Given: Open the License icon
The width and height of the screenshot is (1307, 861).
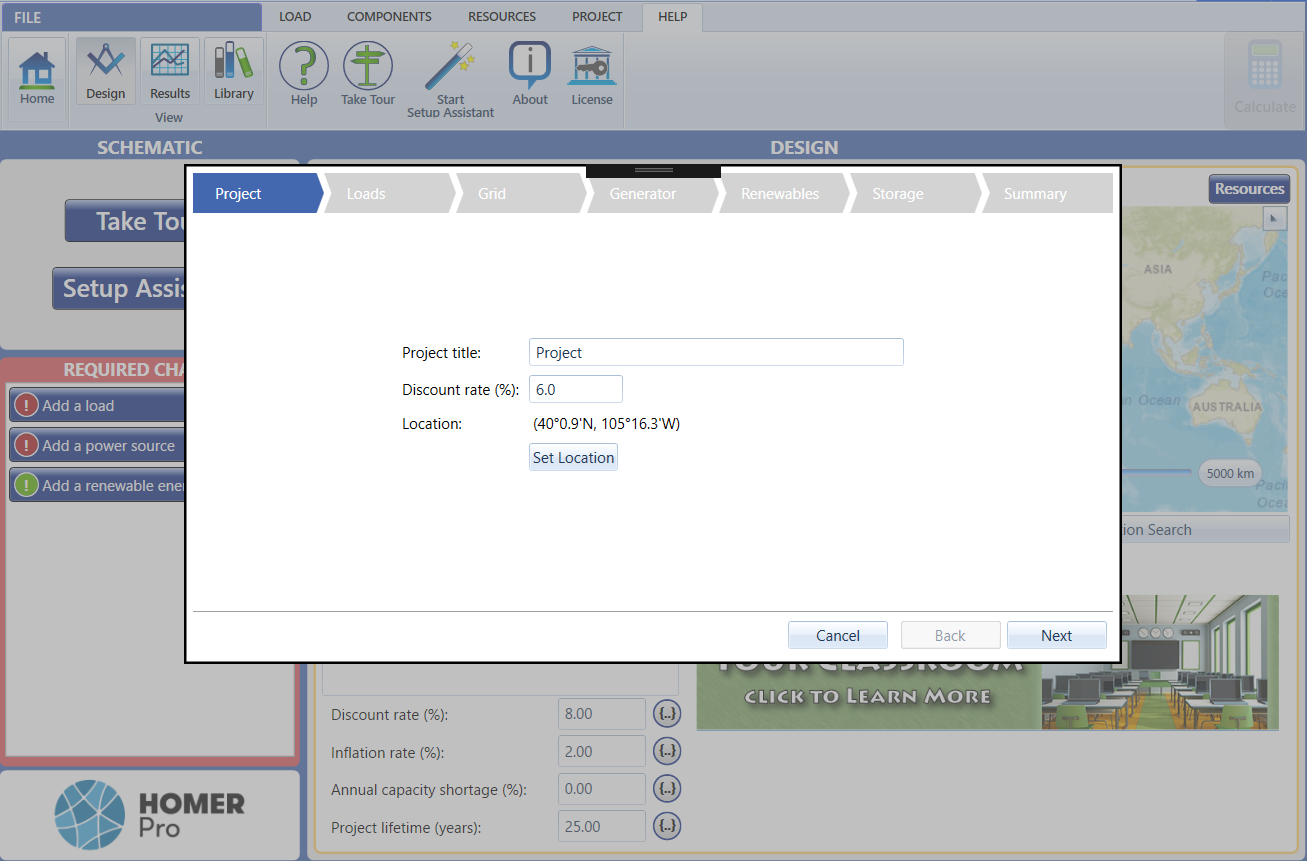Looking at the screenshot, I should tap(592, 74).
